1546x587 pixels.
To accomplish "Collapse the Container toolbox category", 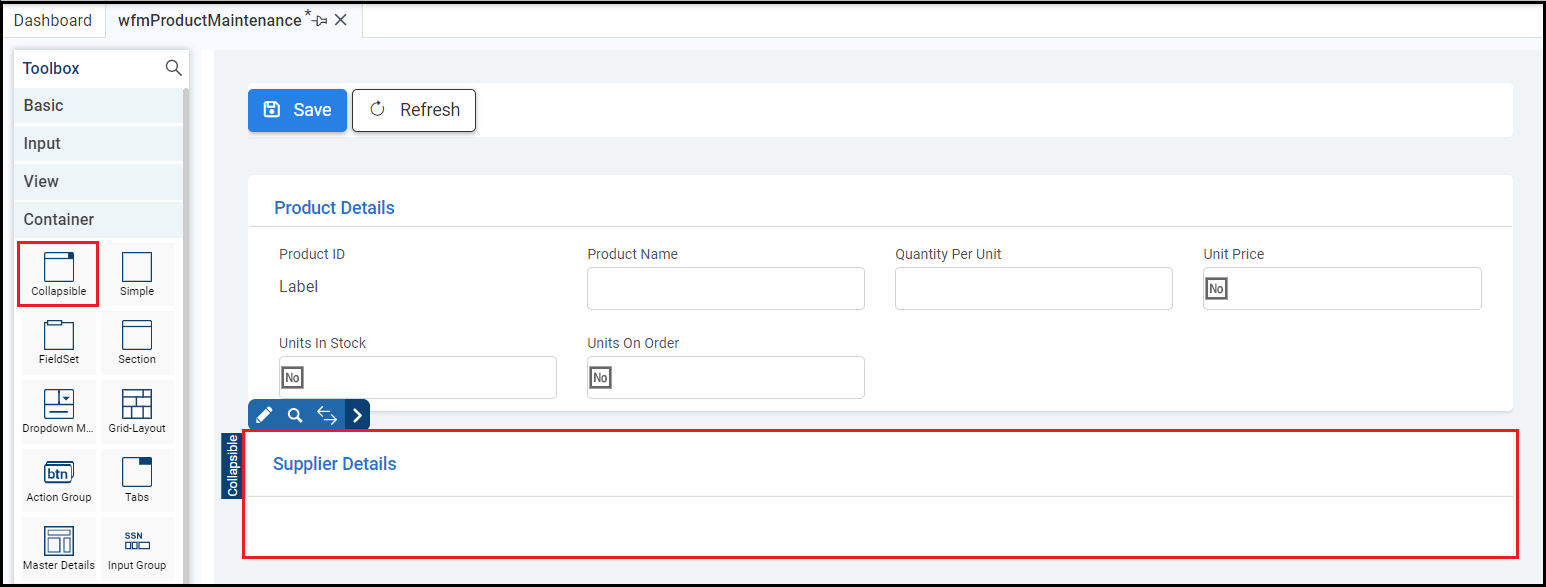I will (98, 220).
